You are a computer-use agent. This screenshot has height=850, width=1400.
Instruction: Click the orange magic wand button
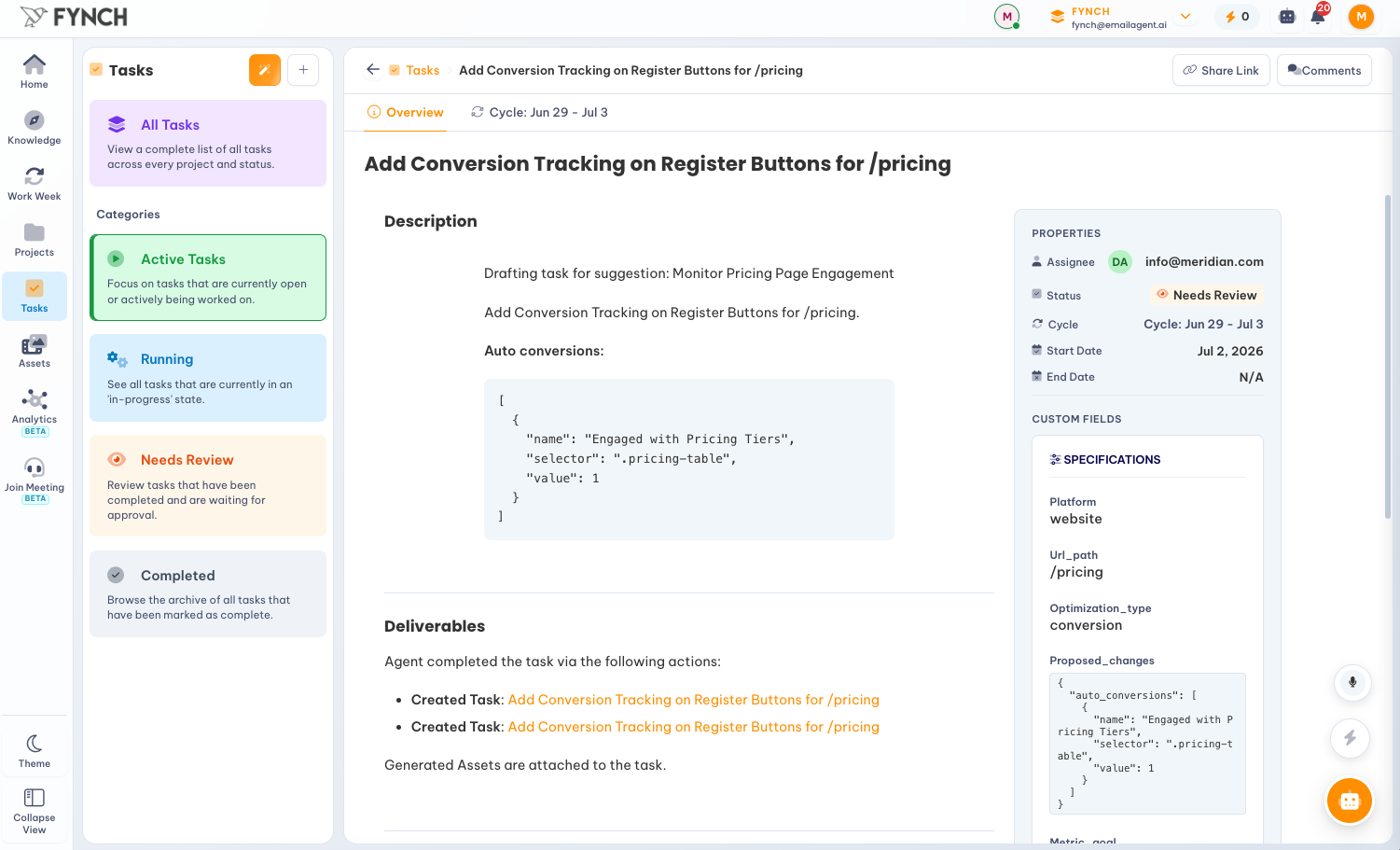[x=265, y=70]
